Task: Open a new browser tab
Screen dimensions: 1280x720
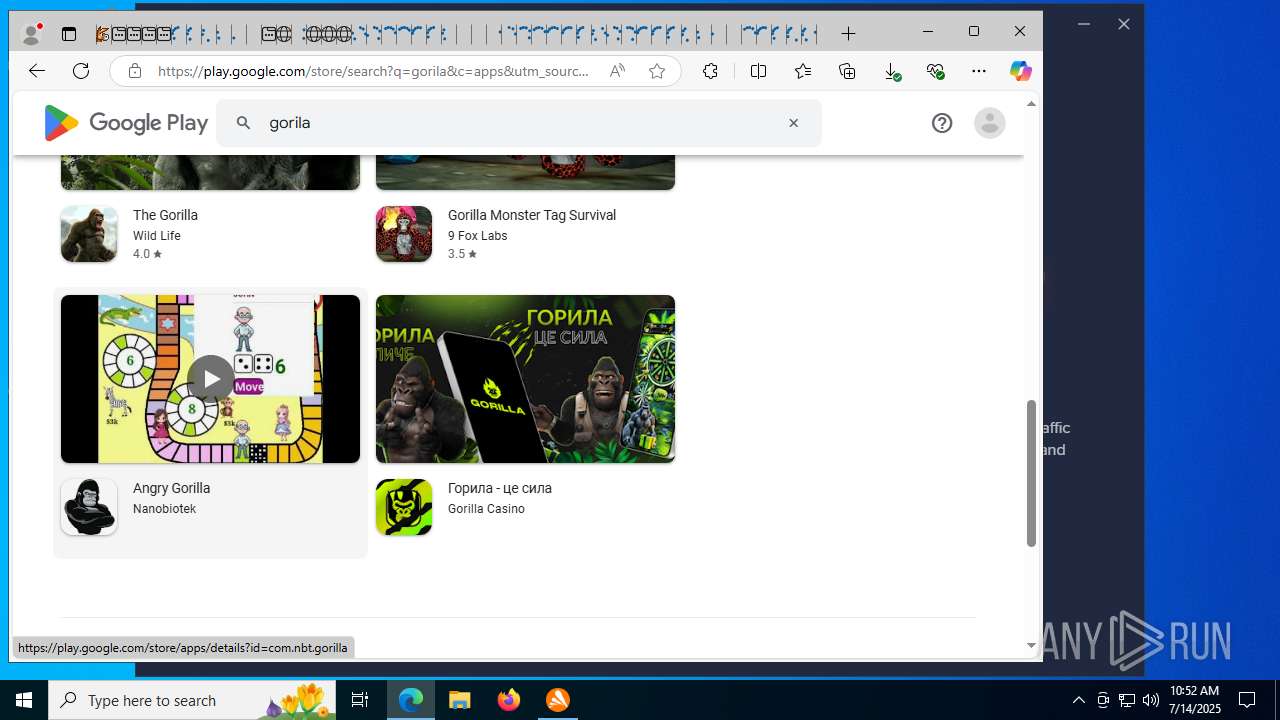Action: [x=848, y=34]
